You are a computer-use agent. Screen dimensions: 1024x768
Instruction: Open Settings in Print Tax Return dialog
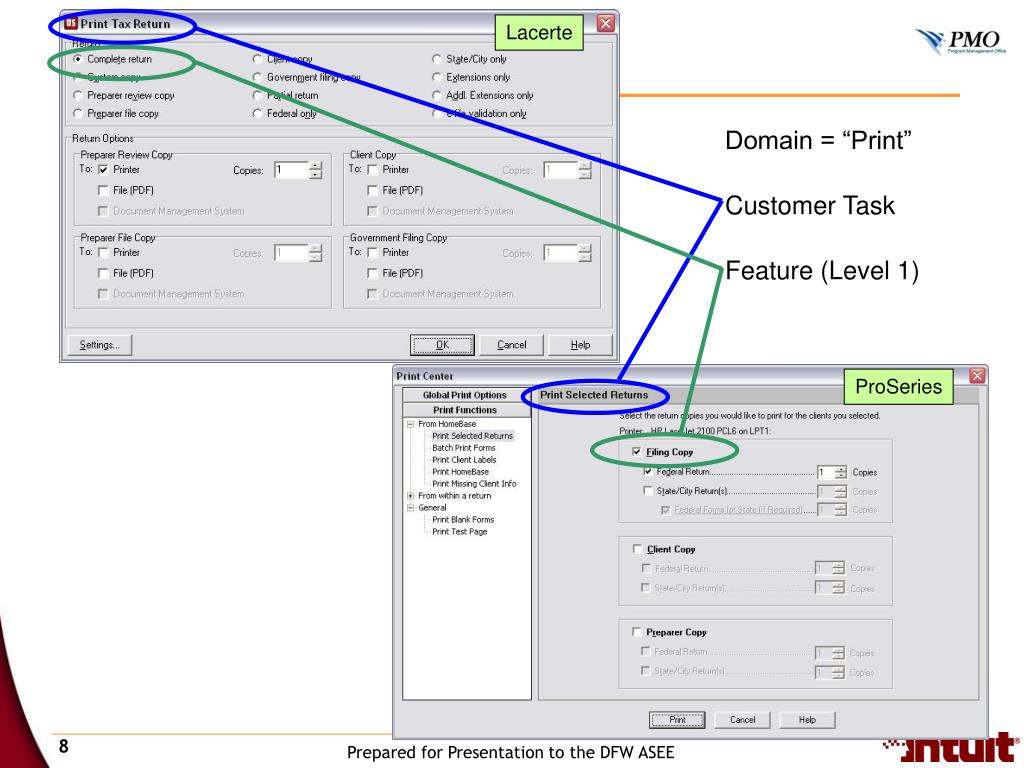point(100,345)
